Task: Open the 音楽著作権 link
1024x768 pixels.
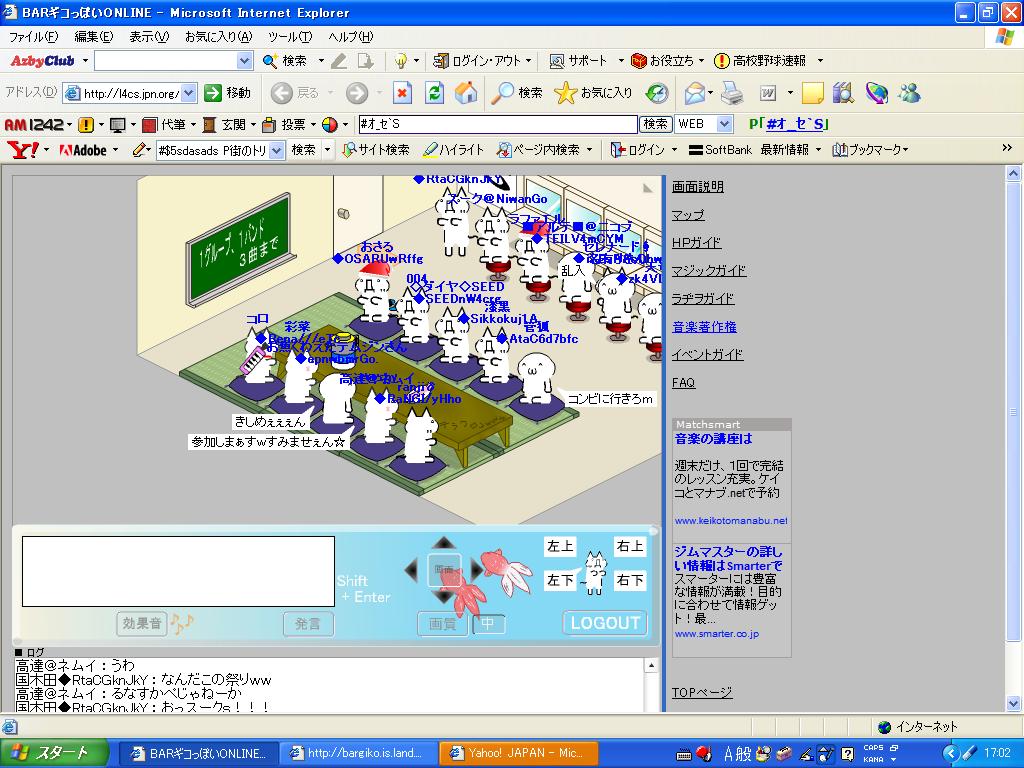Action: coord(704,327)
